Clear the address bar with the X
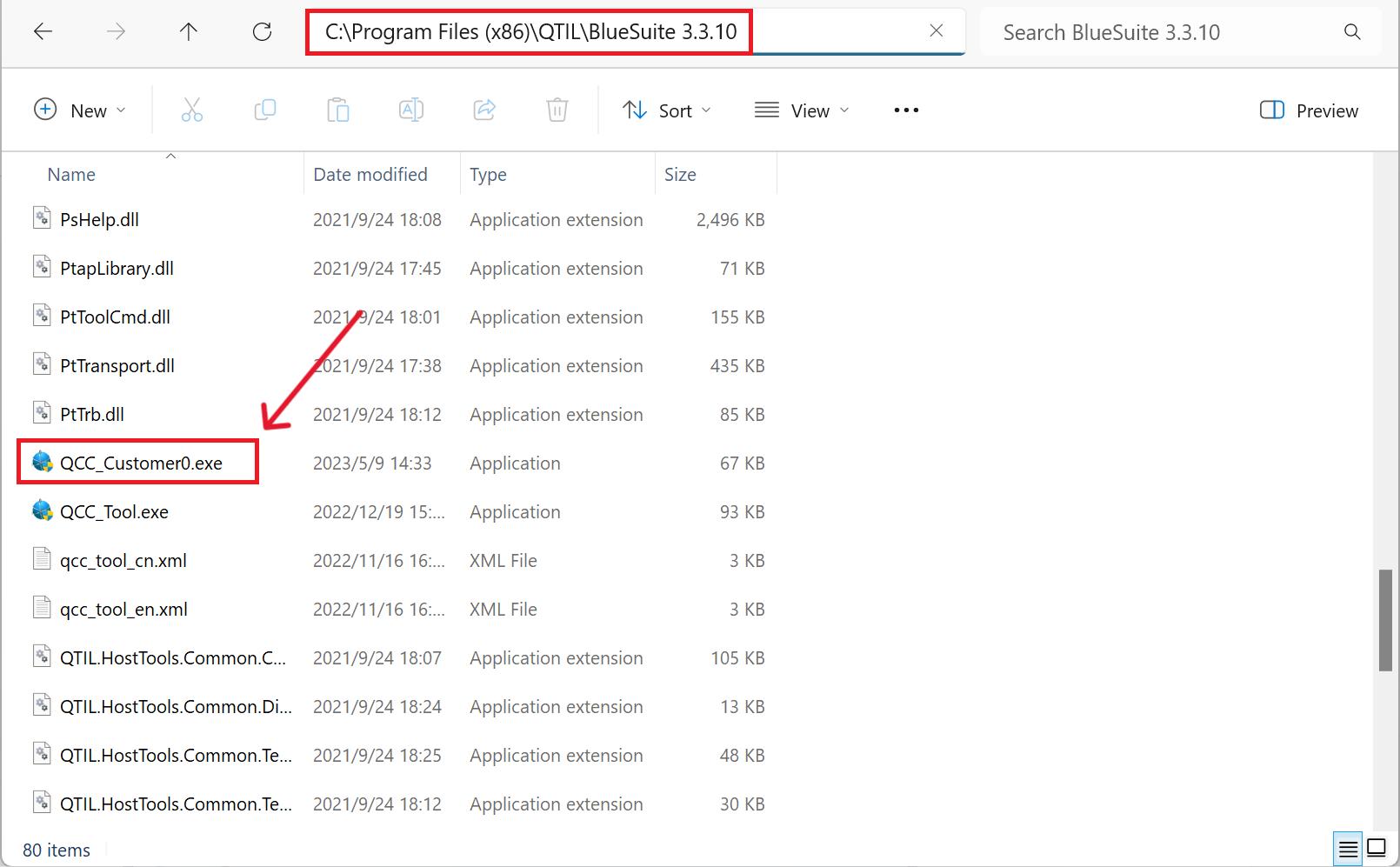 click(x=936, y=30)
